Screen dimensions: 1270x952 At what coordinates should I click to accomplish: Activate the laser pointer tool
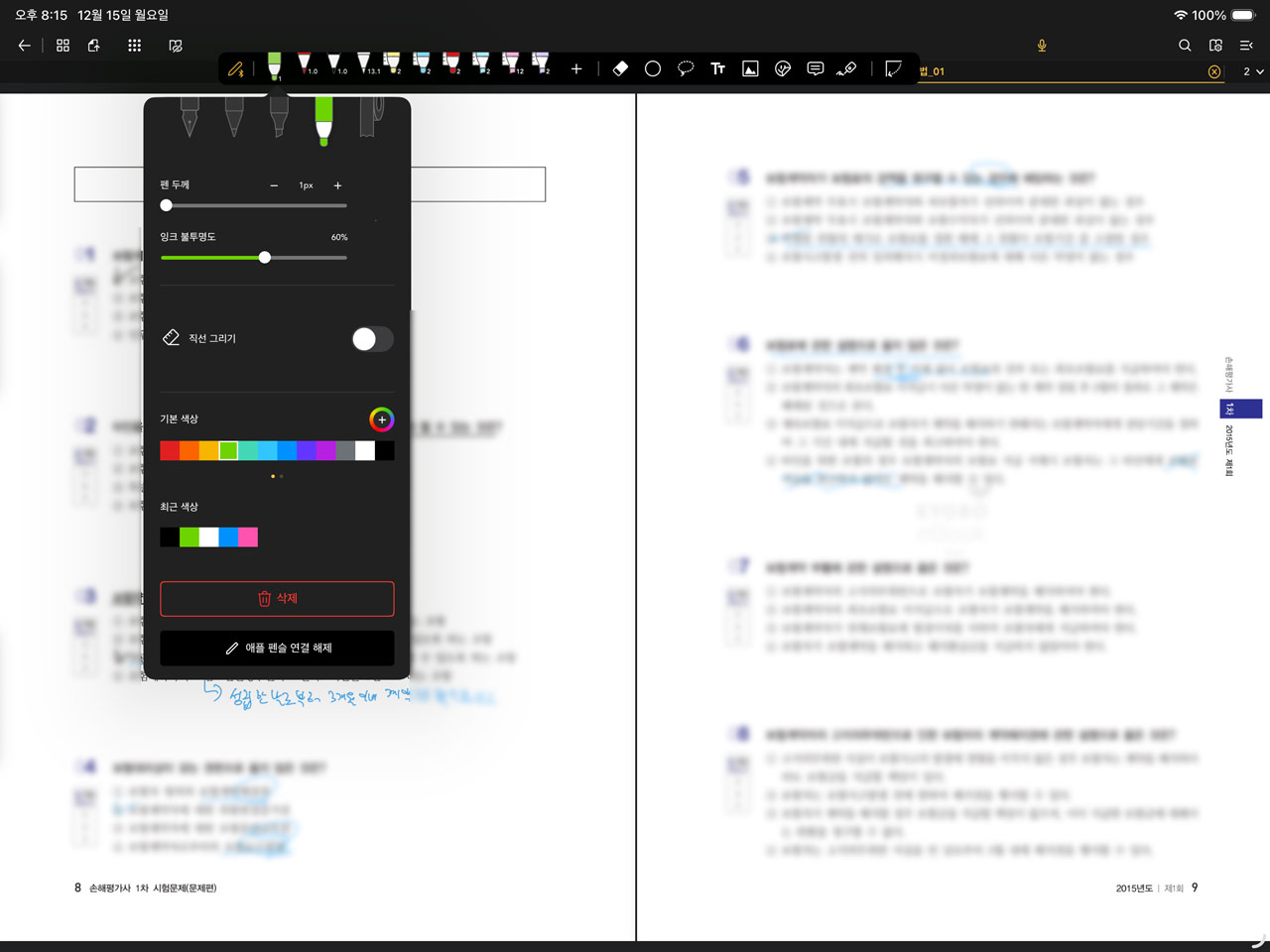847,68
